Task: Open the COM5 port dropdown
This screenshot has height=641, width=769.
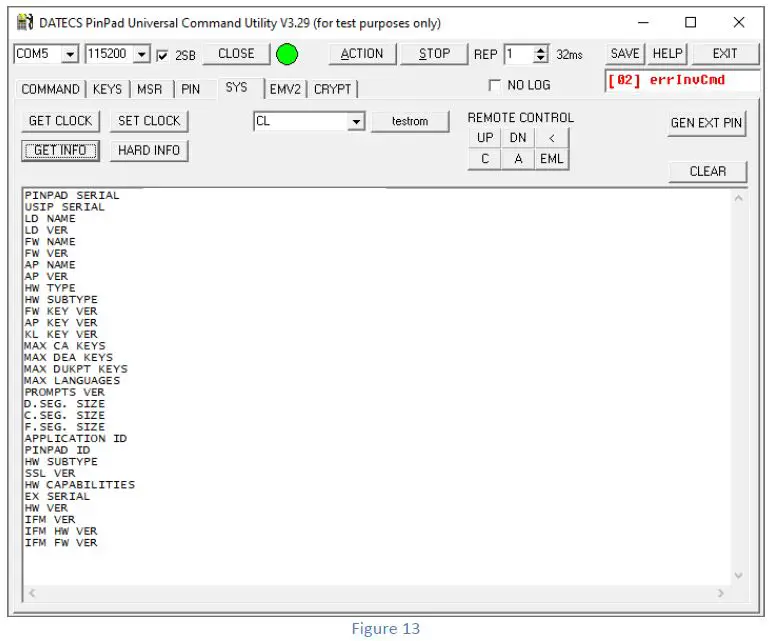Action: [70, 54]
